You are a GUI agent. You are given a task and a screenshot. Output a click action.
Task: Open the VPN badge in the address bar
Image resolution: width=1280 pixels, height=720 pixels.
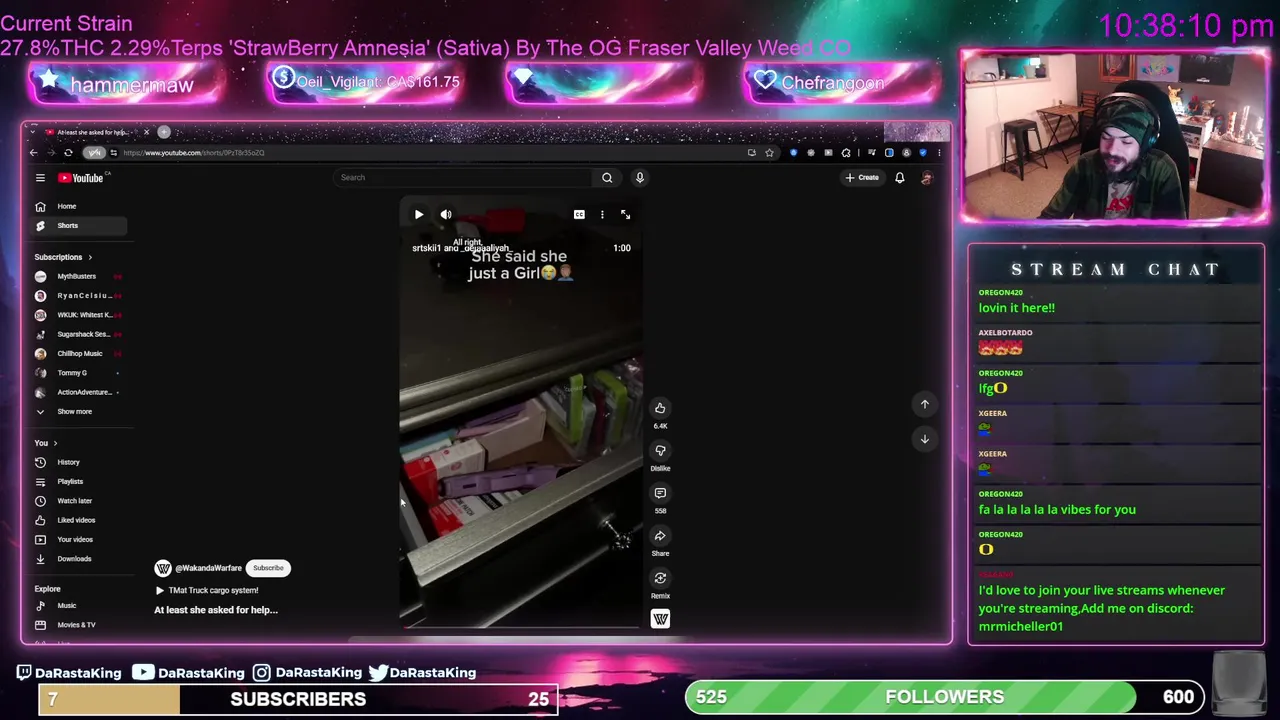[94, 153]
